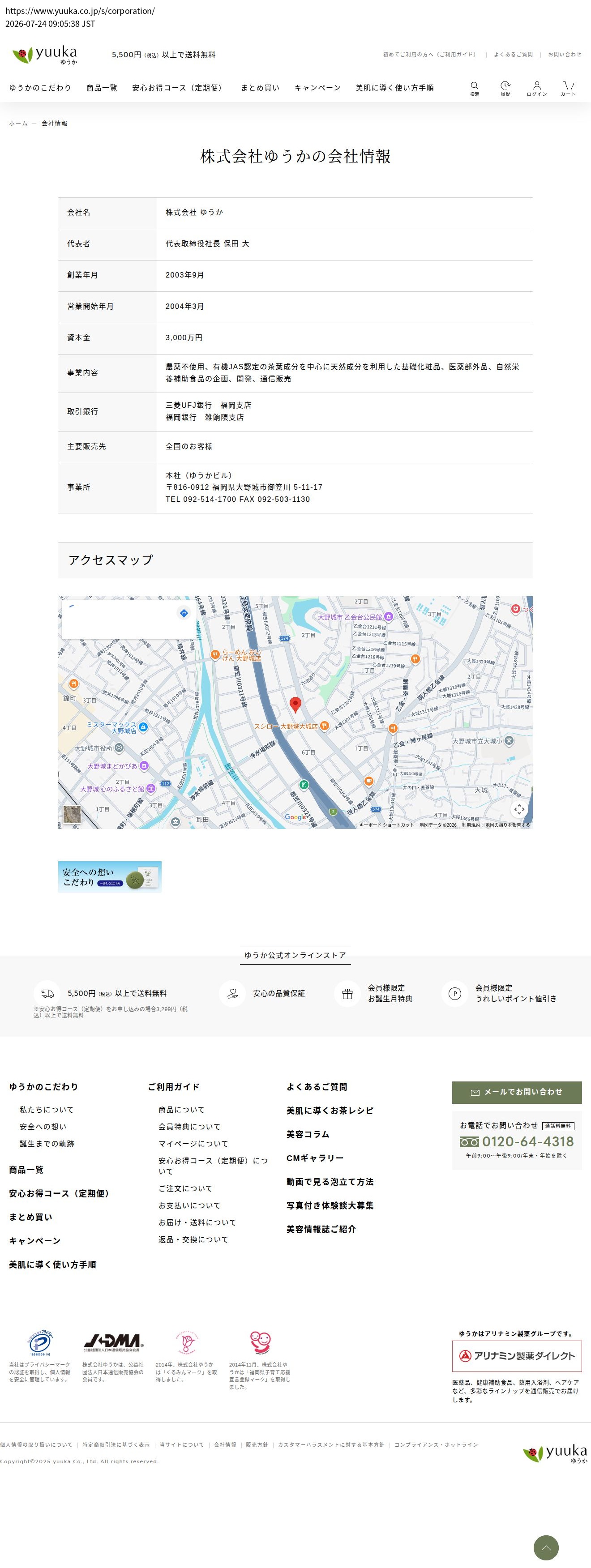The image size is (591, 1568).
Task: Open footer link お支払いについて
Action: tap(189, 1205)
